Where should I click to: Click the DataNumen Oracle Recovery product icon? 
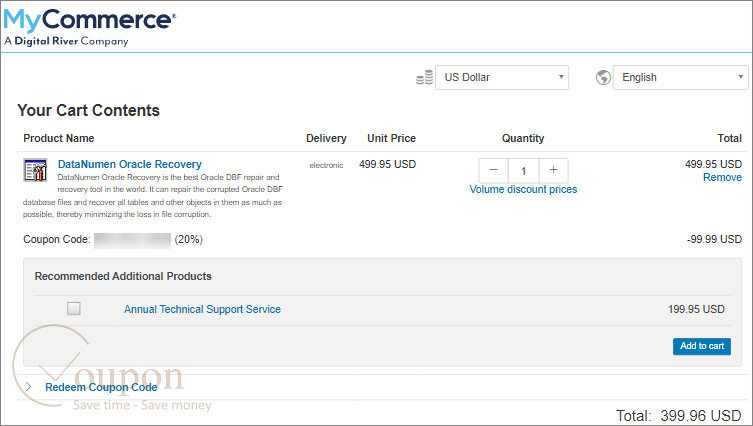coord(36,170)
